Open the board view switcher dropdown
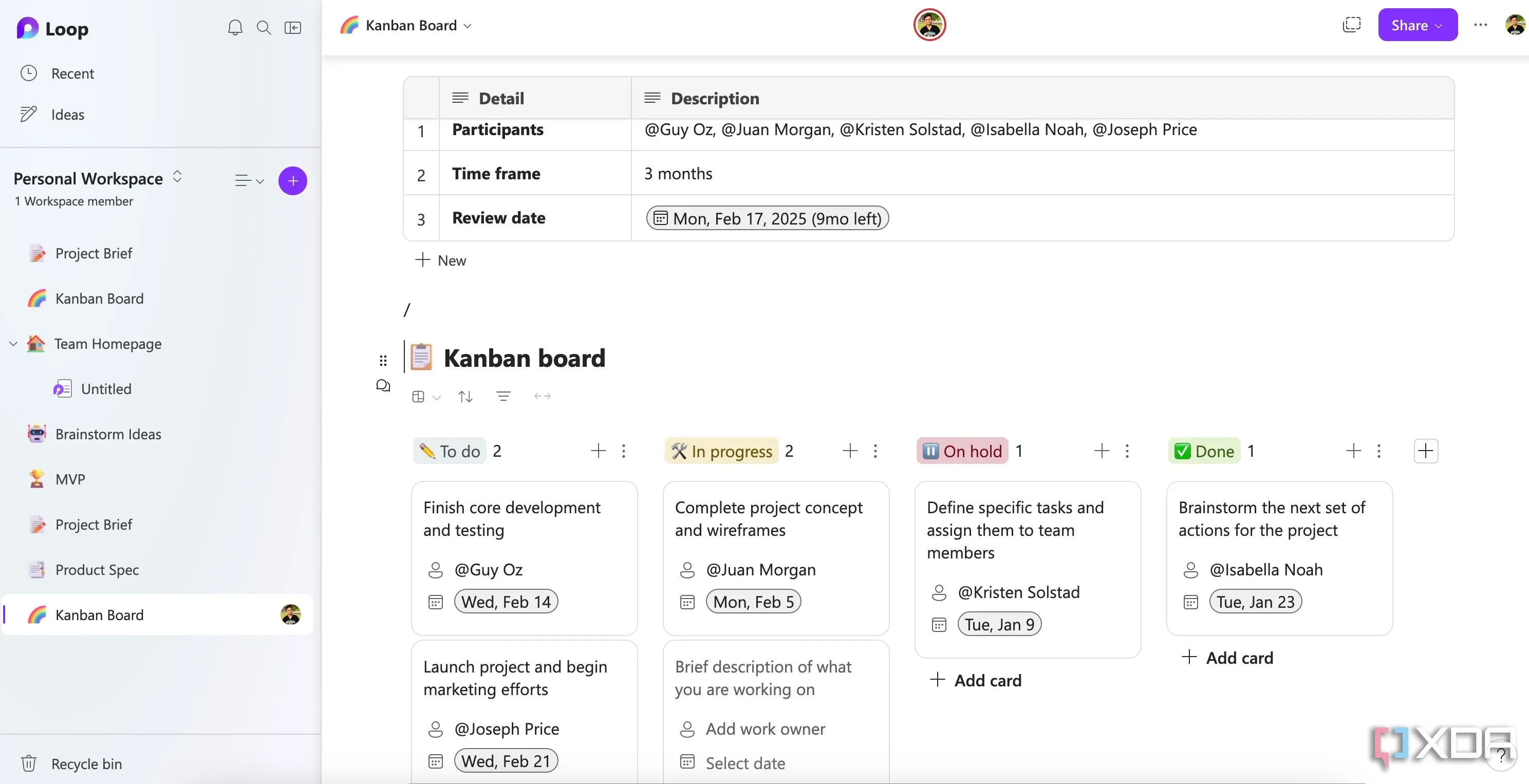Image resolution: width=1529 pixels, height=784 pixels. (x=425, y=397)
